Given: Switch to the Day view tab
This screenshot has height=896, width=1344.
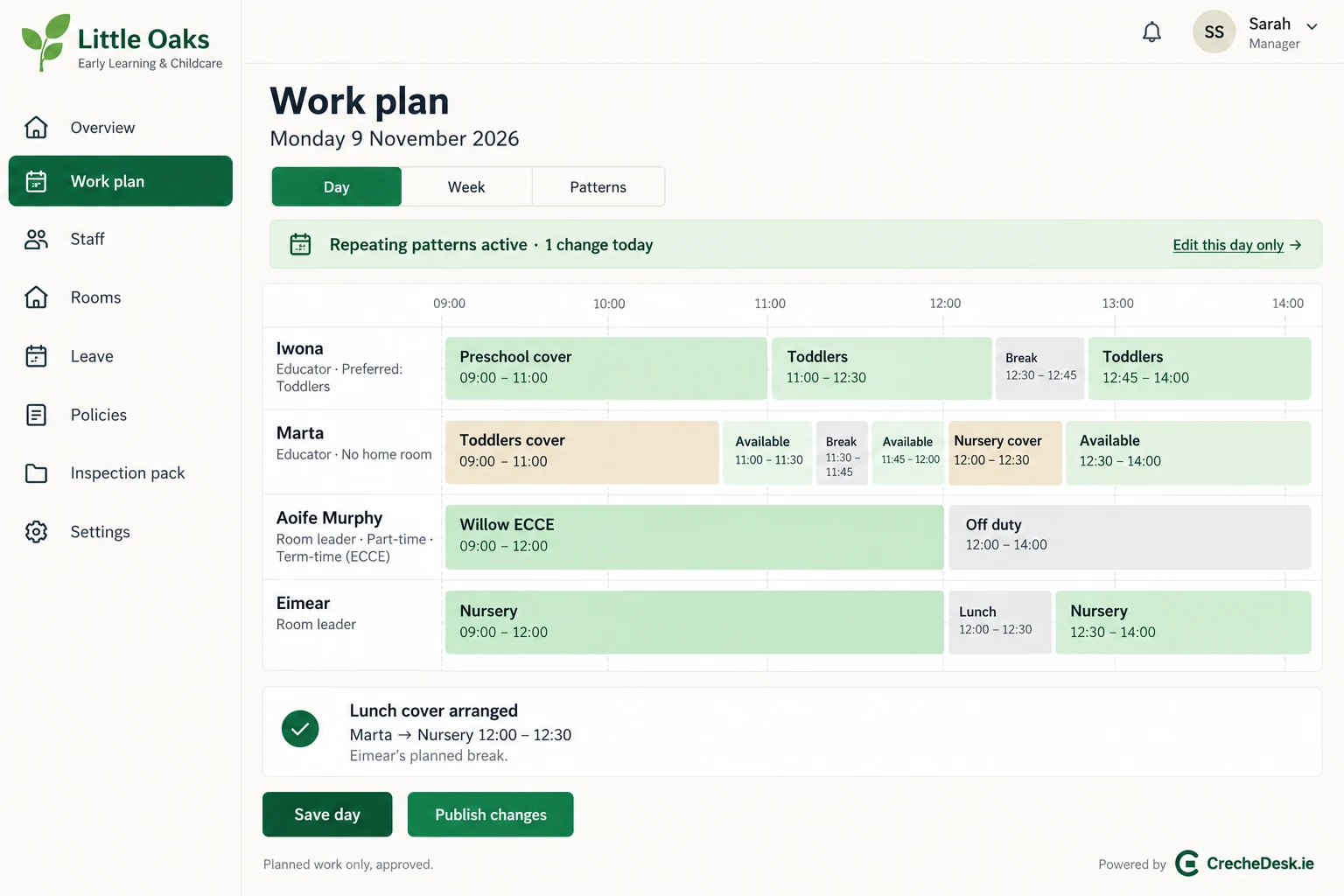Looking at the screenshot, I should [337, 186].
